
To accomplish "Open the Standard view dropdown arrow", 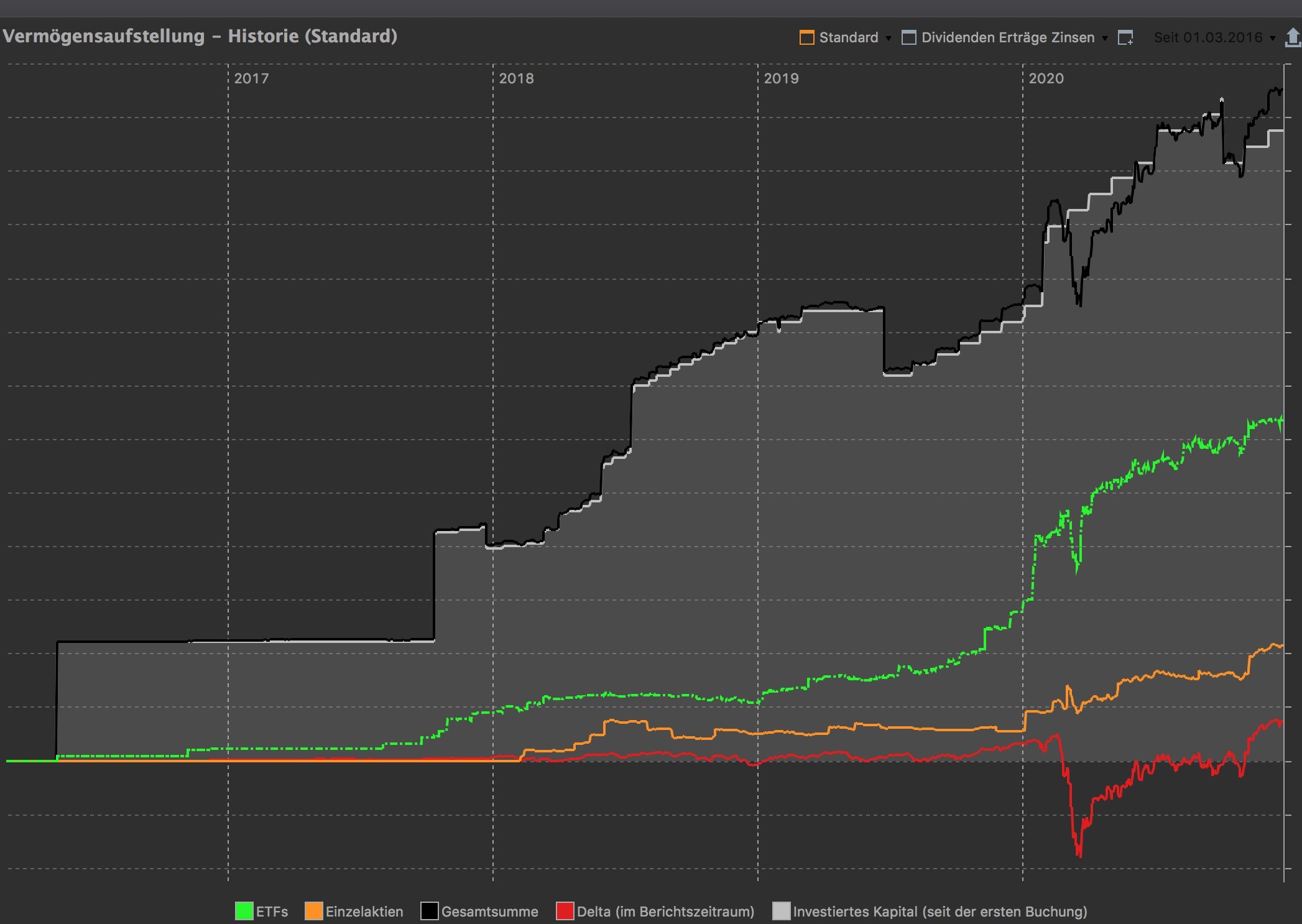I will 888,39.
